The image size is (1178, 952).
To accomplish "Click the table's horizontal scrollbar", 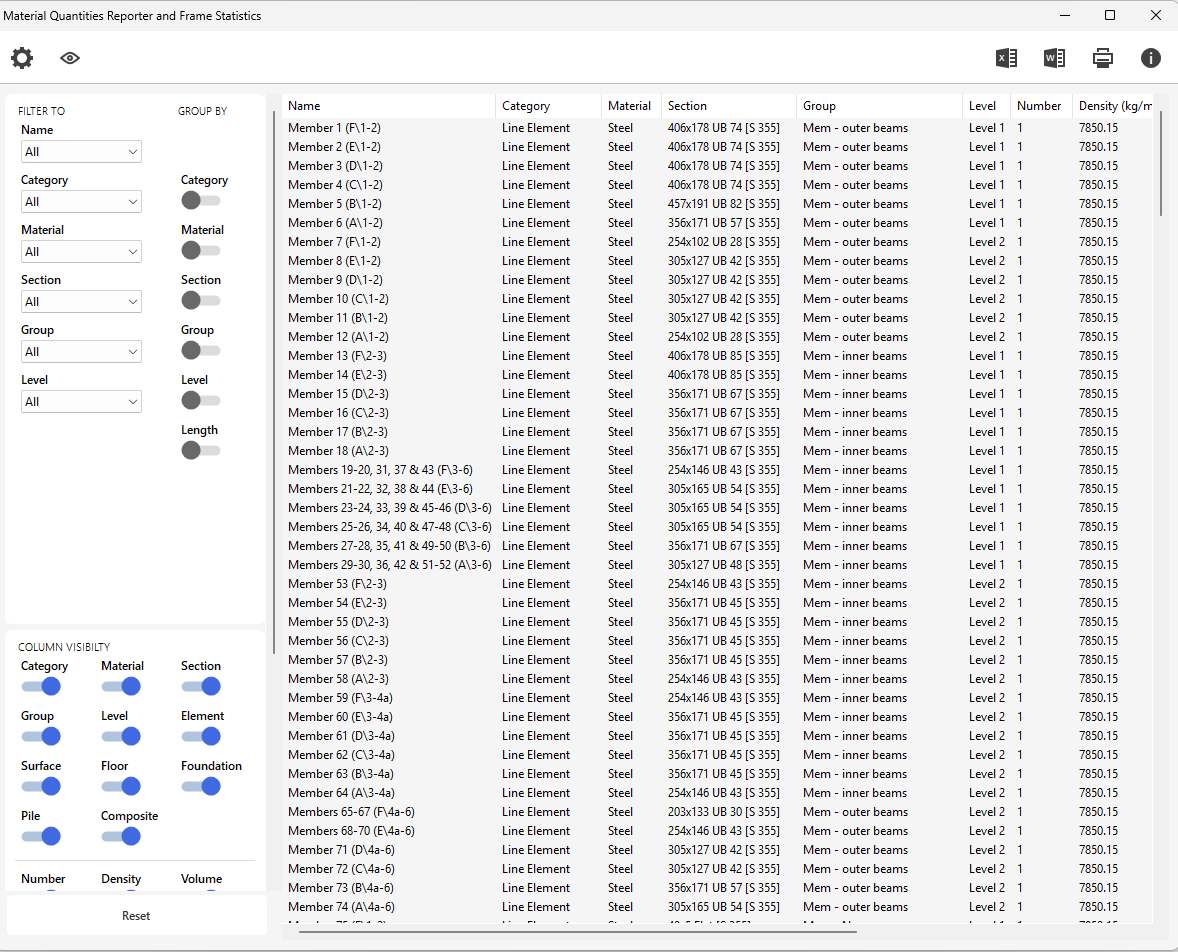I will [x=577, y=932].
